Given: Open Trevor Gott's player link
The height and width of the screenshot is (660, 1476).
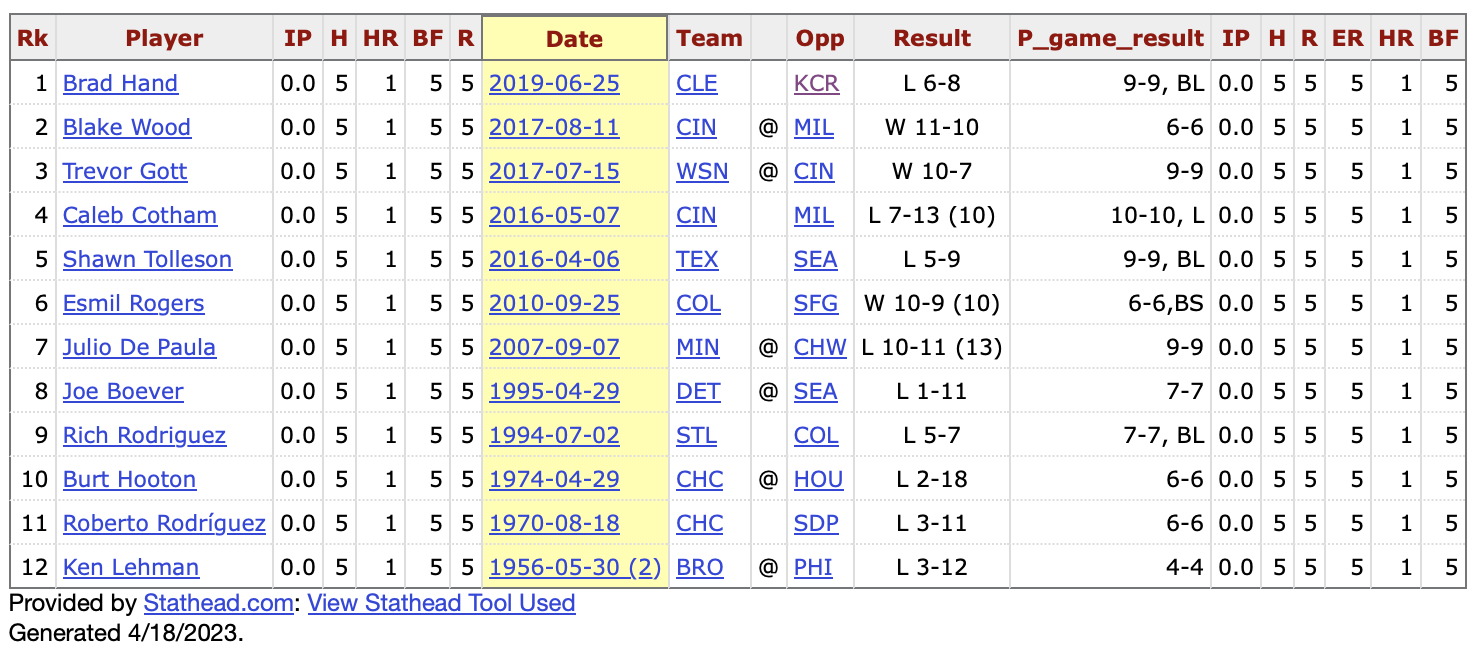Looking at the screenshot, I should pyautogui.click(x=124, y=171).
